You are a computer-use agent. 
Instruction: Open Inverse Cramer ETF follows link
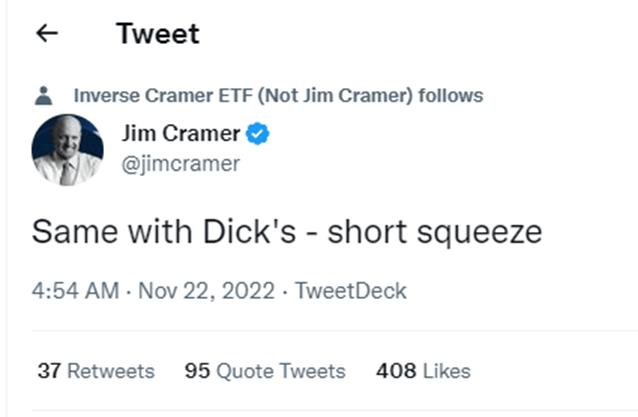278,96
